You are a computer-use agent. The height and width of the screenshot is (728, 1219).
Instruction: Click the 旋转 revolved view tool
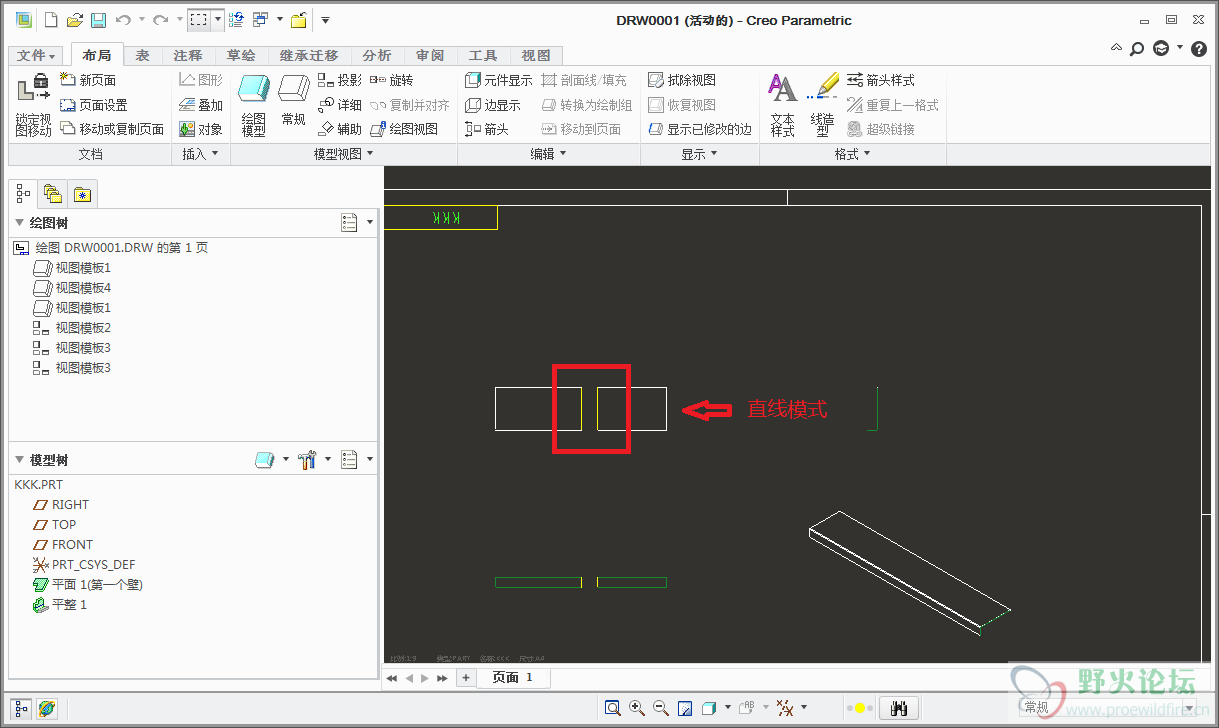click(391, 80)
